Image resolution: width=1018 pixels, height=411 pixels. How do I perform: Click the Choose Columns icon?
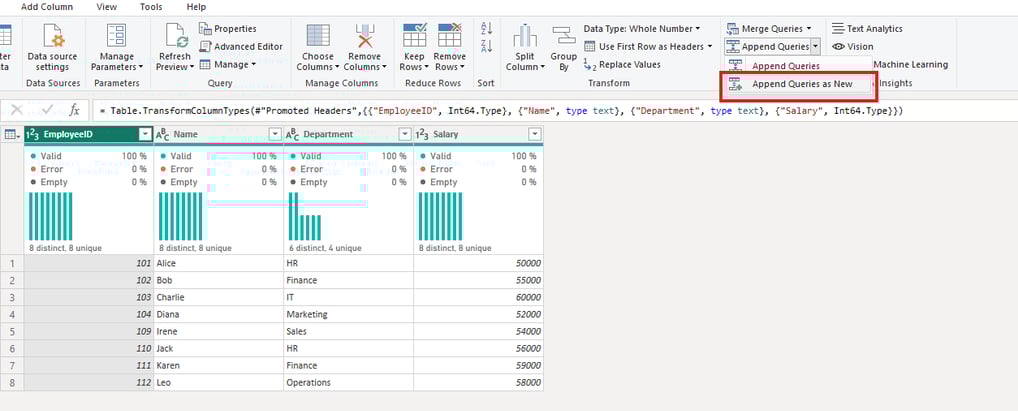click(318, 35)
